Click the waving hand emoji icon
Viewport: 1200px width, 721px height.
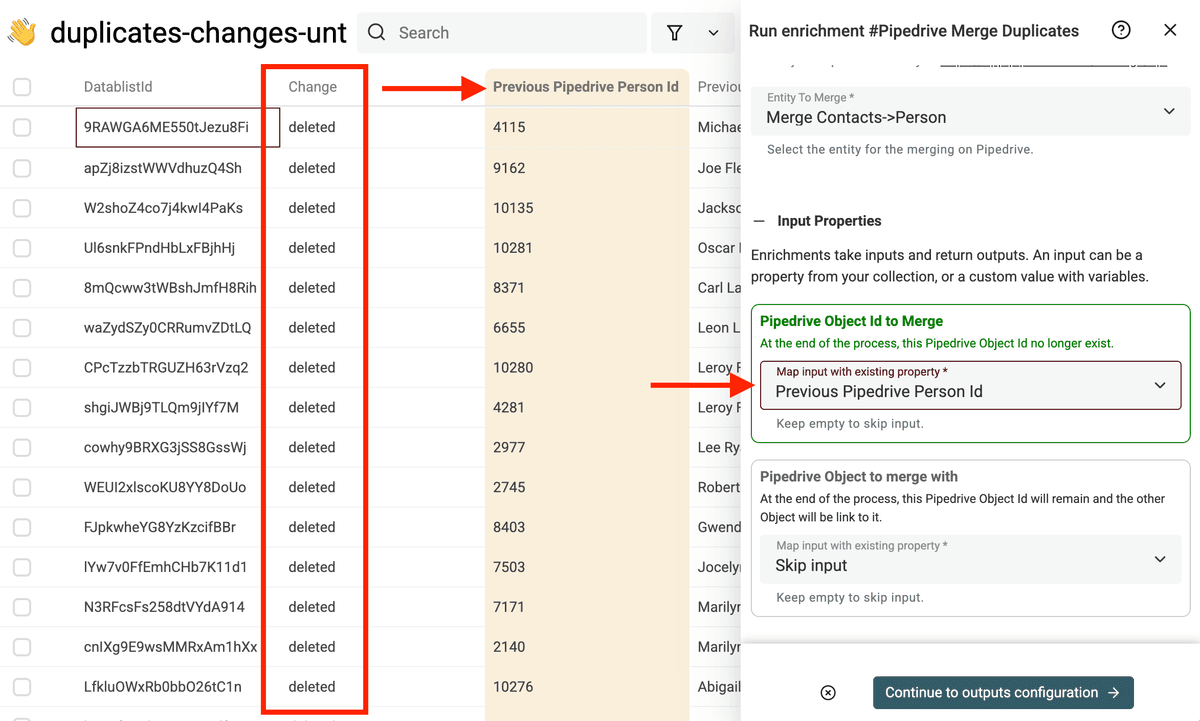22,32
